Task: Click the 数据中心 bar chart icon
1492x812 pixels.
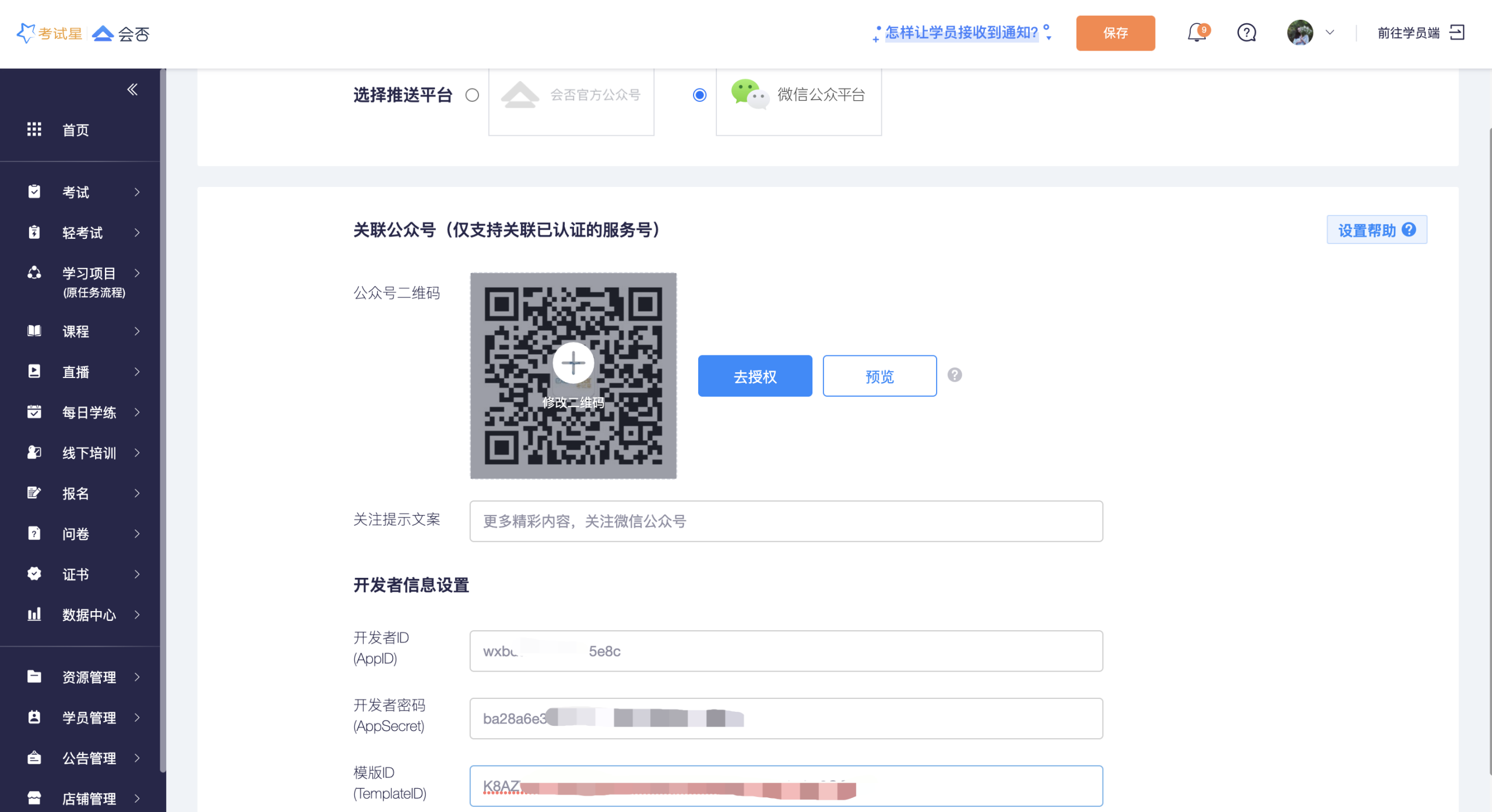Action: 34,614
